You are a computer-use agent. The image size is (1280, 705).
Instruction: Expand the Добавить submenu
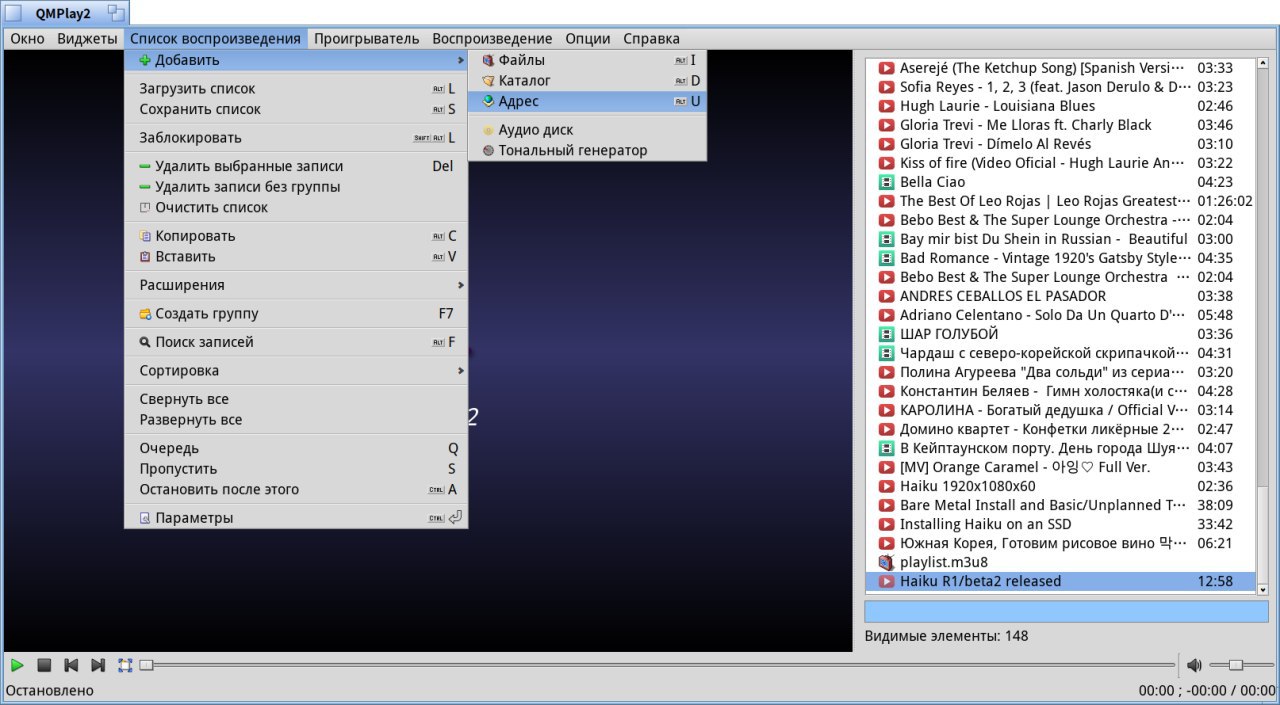[296, 60]
